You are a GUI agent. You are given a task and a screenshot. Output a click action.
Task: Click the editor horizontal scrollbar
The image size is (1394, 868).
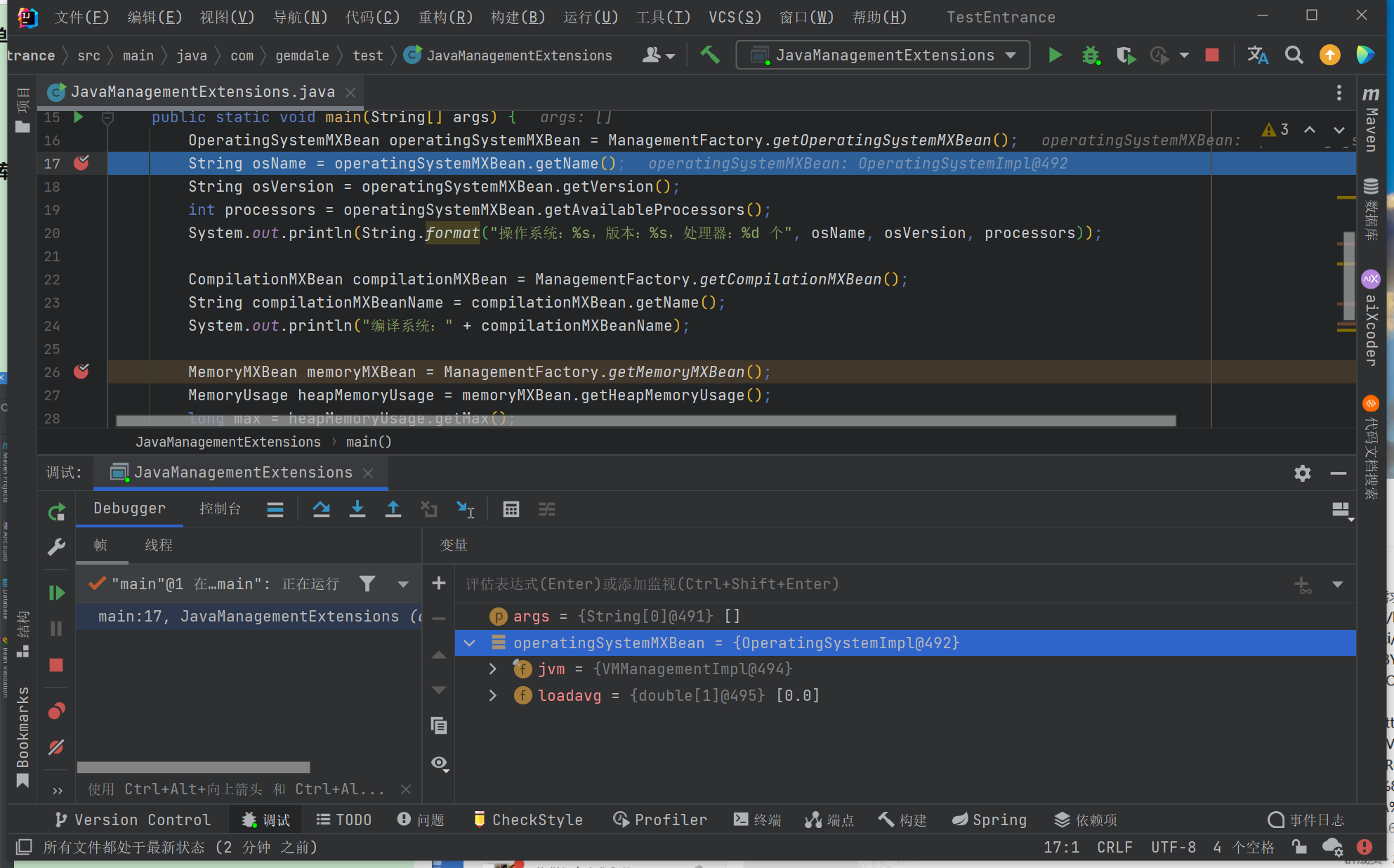(x=646, y=421)
